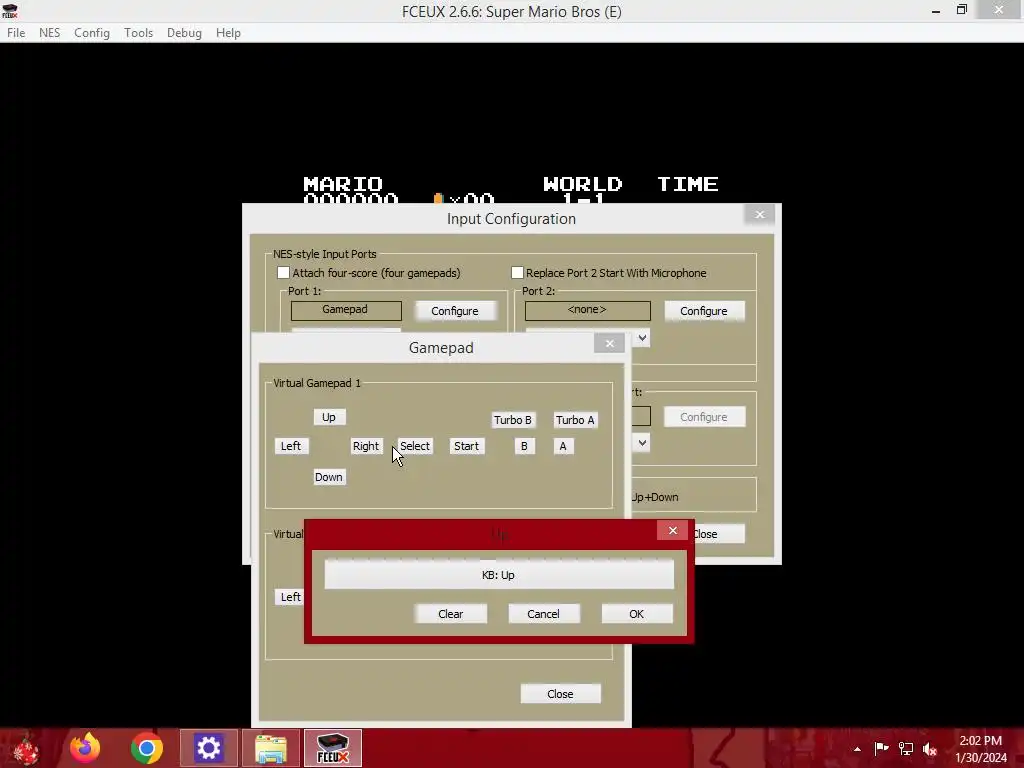Click the Down button on Virtual Gamepad 1

coord(329,477)
